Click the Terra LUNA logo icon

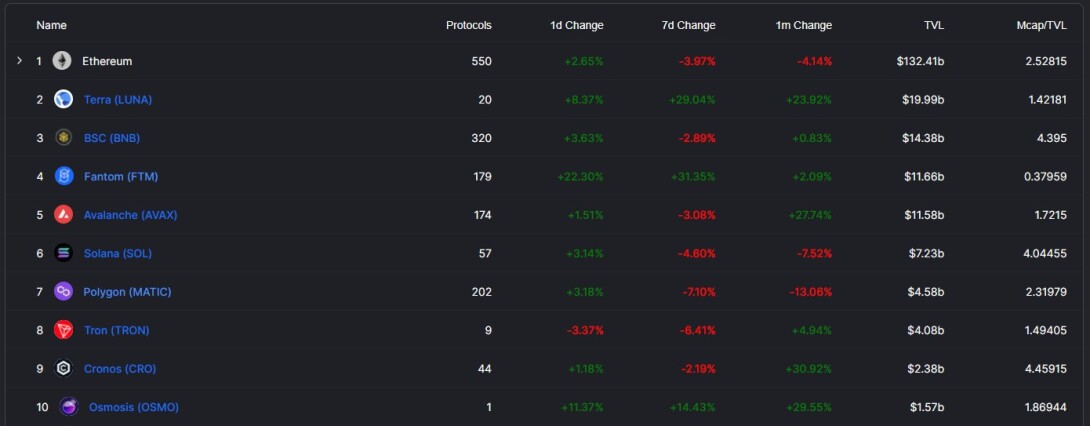coord(63,99)
